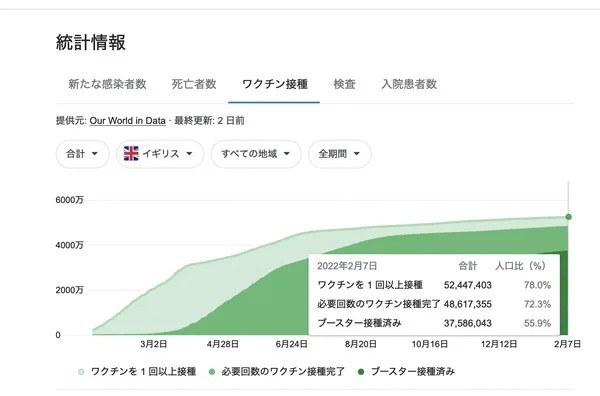Click the ワクチンを1回以上接種 legend label
Viewport: 600px width, 396px height.
click(143, 372)
